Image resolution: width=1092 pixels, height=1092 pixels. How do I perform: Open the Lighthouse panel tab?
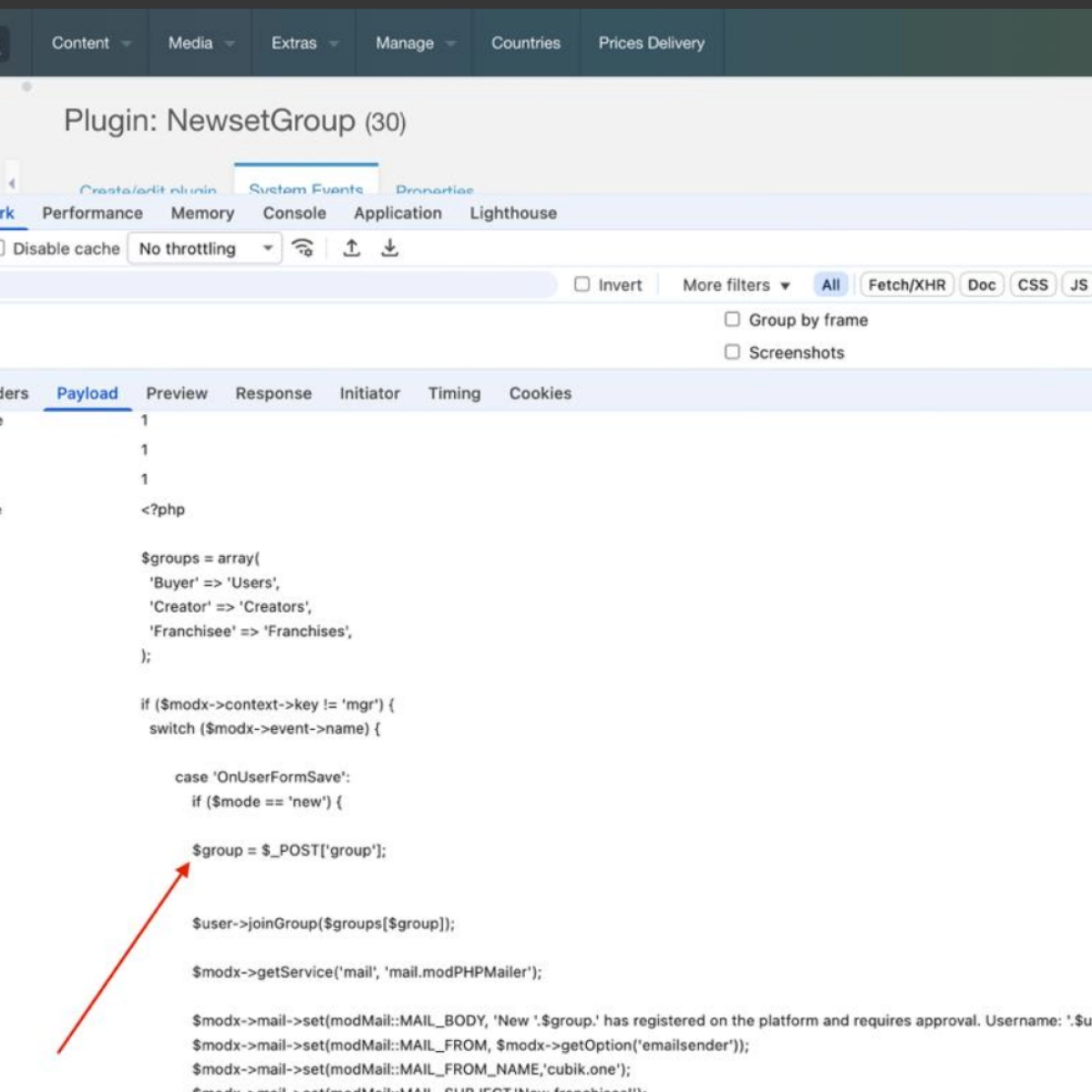click(x=513, y=213)
